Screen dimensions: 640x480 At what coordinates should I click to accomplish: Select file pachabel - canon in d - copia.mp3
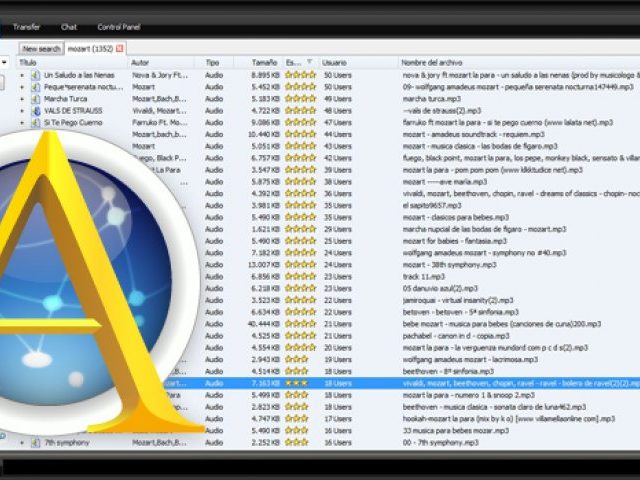coord(456,336)
